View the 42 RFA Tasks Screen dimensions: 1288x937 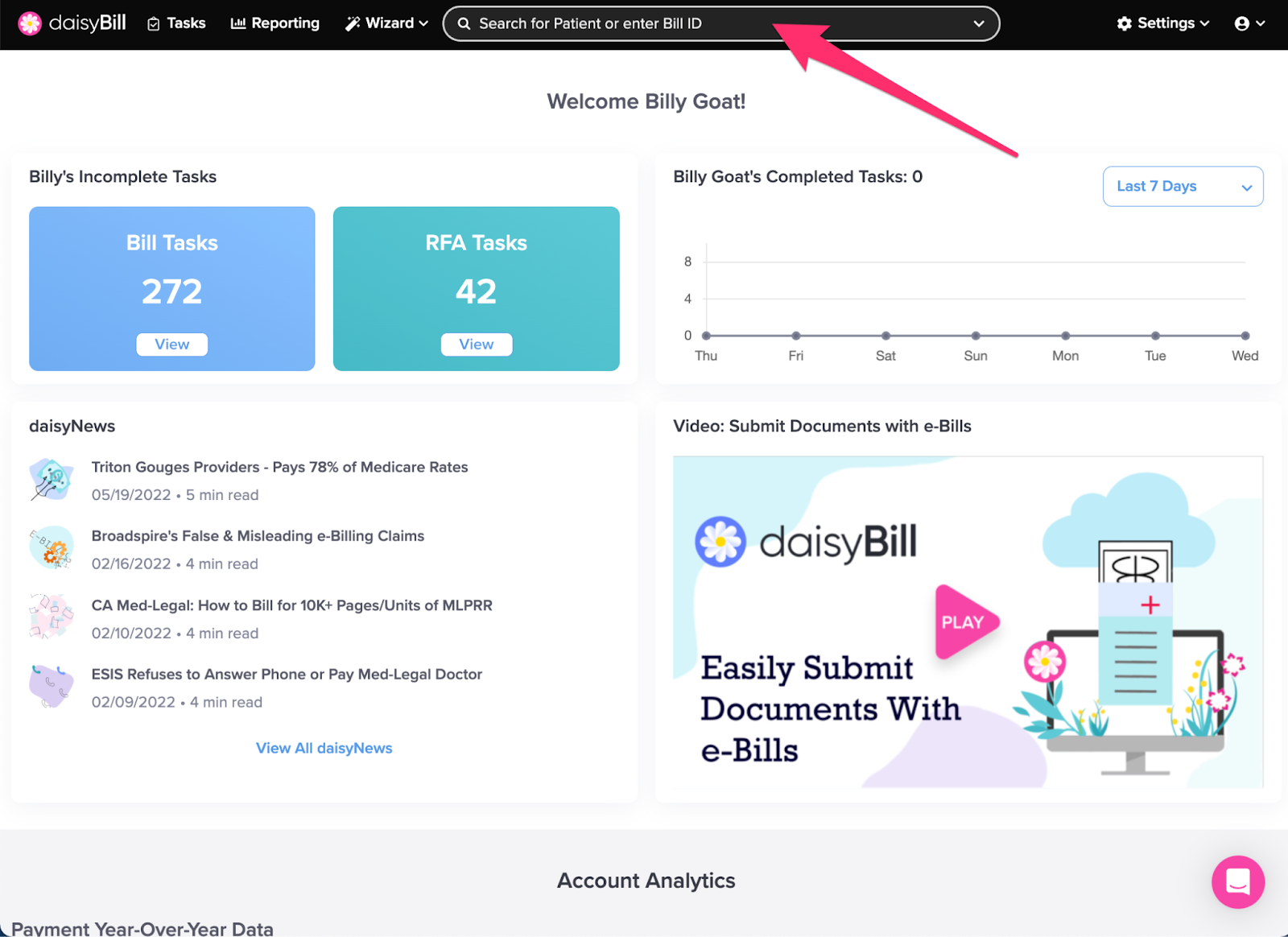click(477, 344)
